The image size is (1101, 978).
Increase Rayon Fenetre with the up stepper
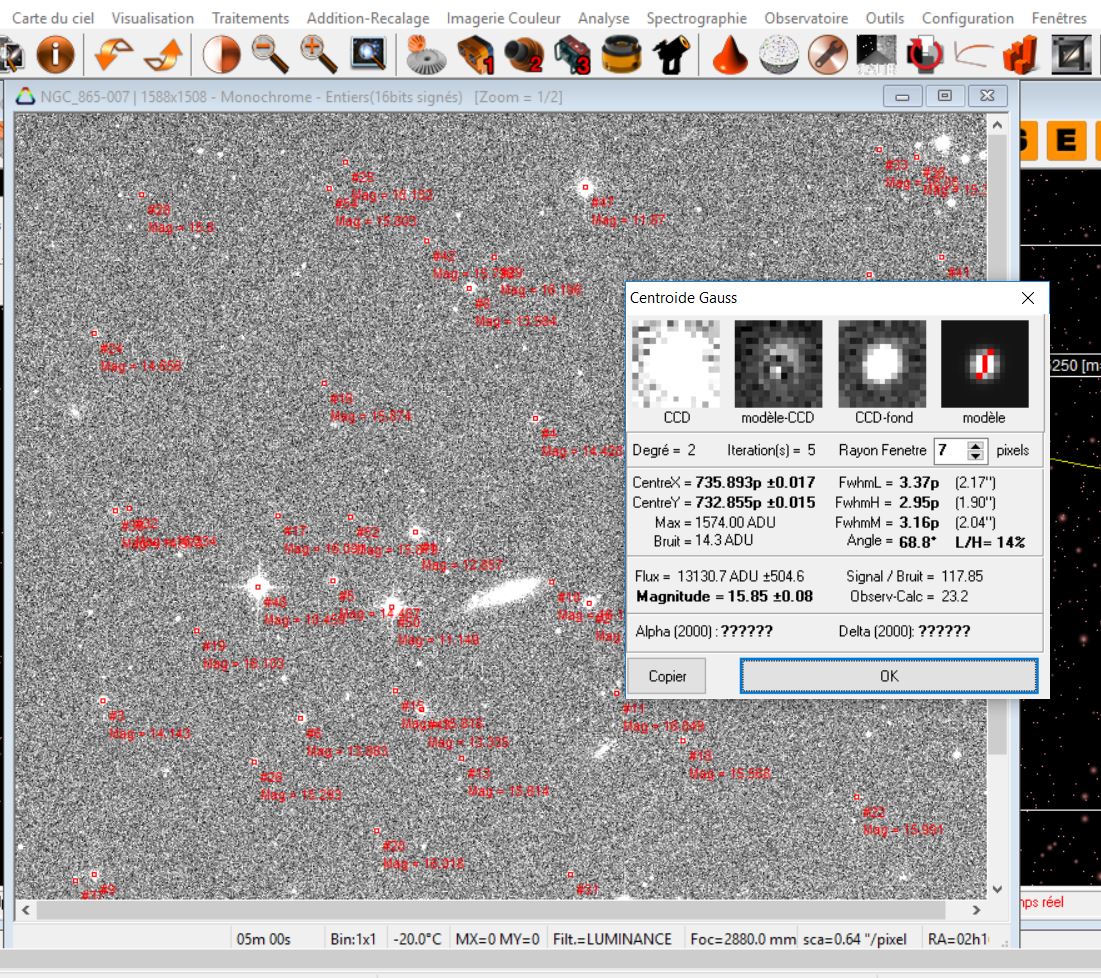pyautogui.click(x=976, y=445)
